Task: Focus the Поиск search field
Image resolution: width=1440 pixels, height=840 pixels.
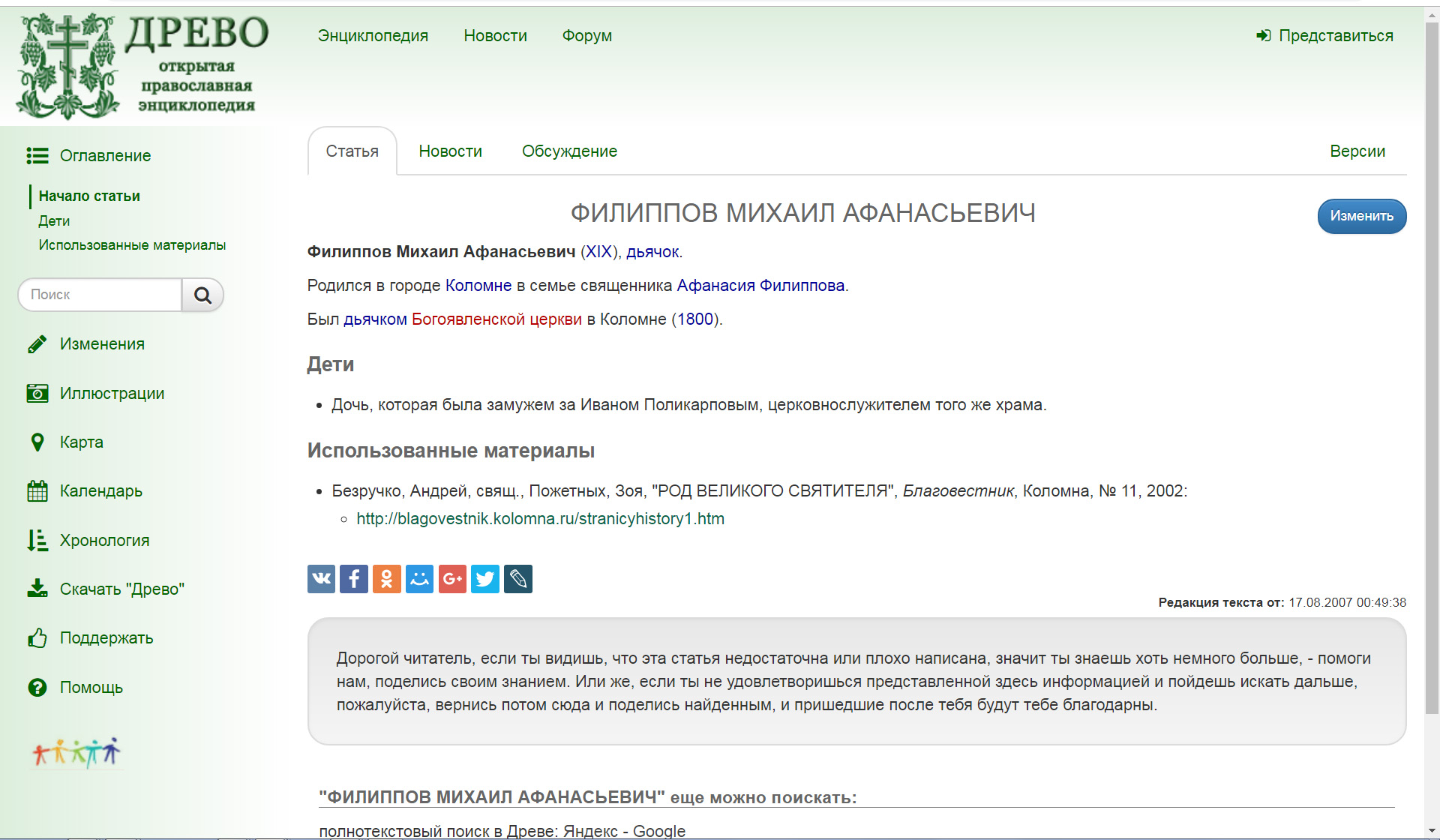Action: tap(100, 295)
